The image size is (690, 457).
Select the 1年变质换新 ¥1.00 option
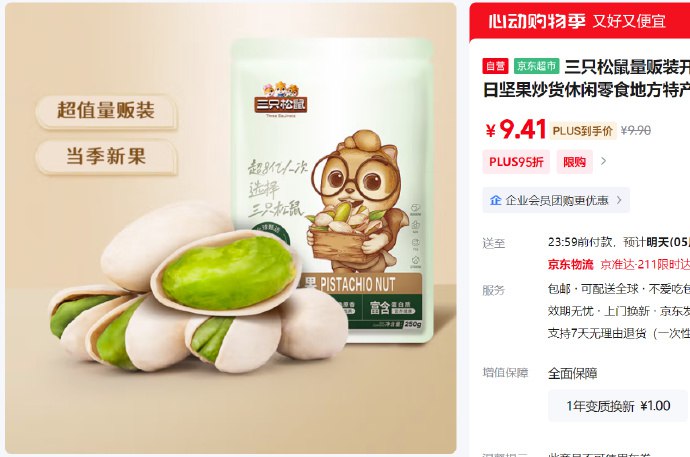click(618, 406)
